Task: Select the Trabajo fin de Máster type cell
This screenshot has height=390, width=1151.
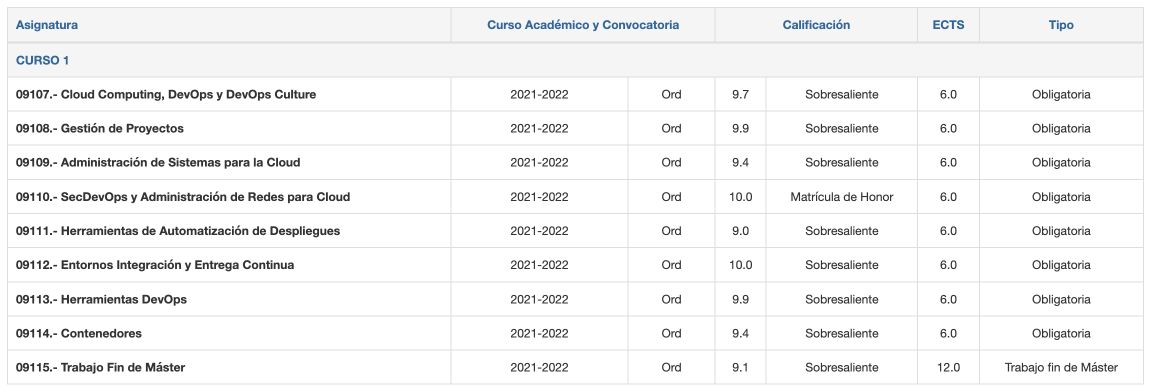Action: coord(1061,367)
